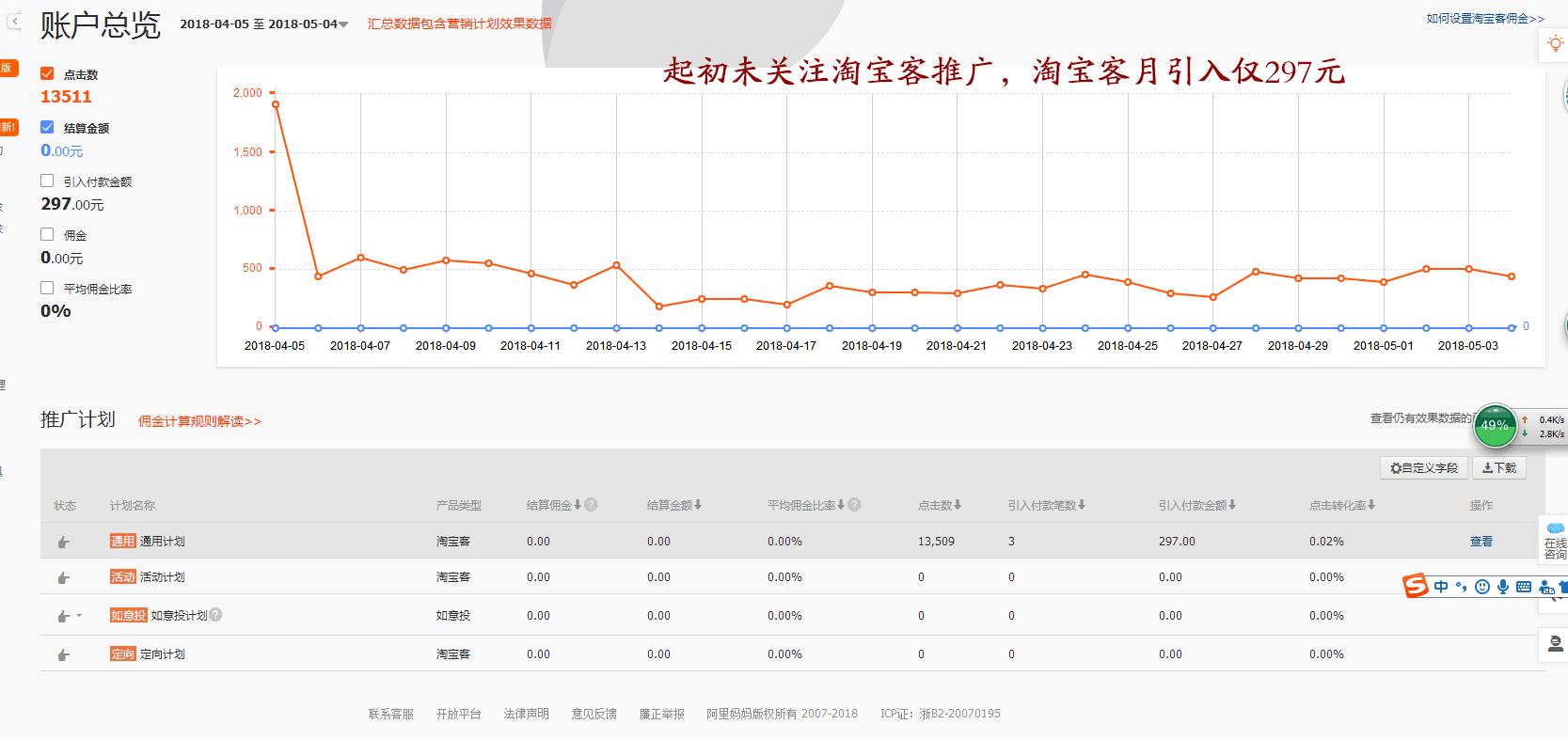Click 297.00 amount in 通用计划 row

point(1177,542)
